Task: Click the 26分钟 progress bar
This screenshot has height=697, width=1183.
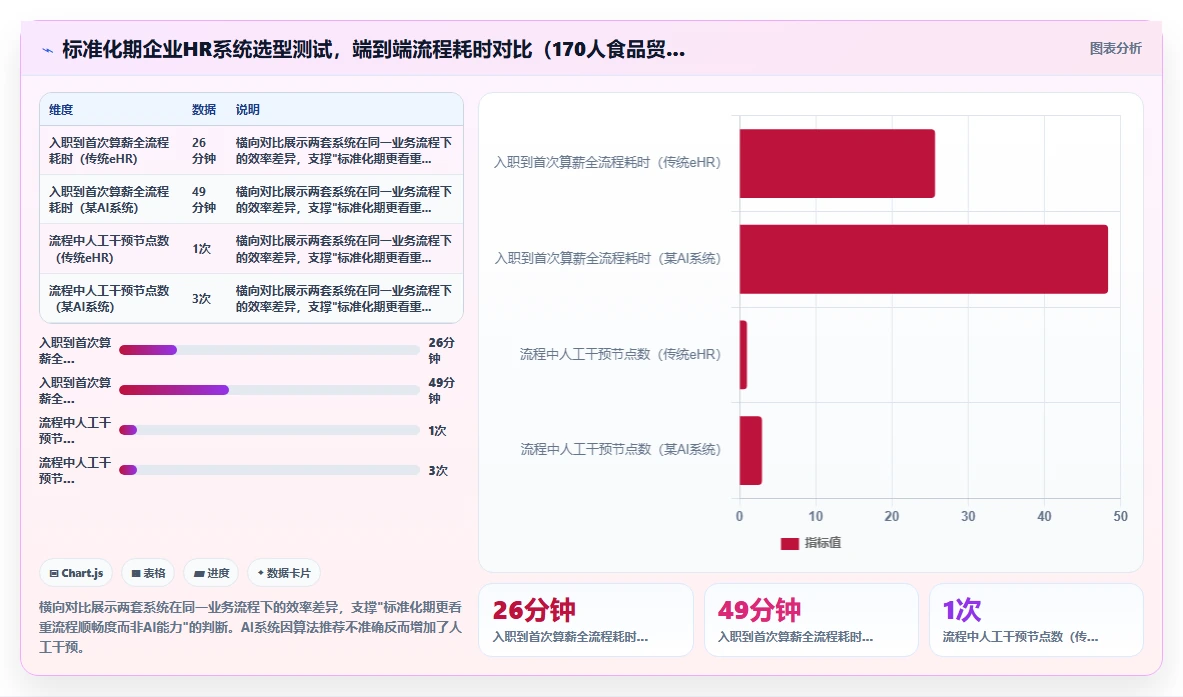Action: pos(269,350)
